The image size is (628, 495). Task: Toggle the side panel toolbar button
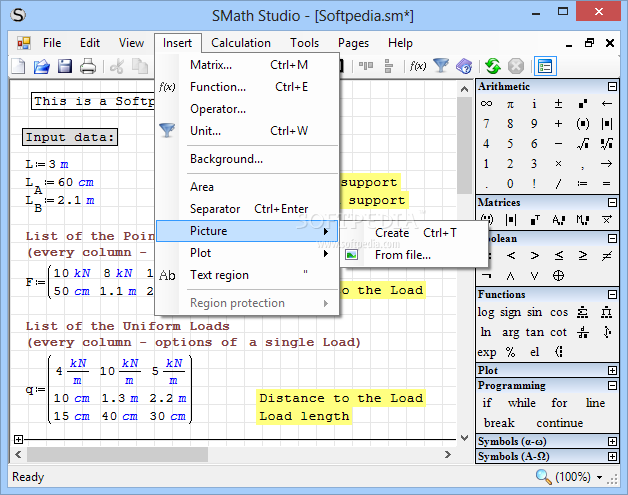tap(545, 66)
